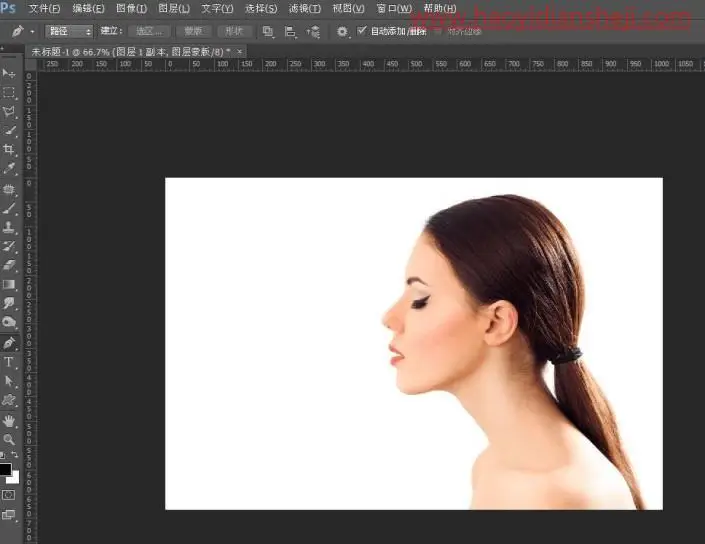
Task: Select the Custom Shape tool
Action: pyautogui.click(x=9, y=400)
